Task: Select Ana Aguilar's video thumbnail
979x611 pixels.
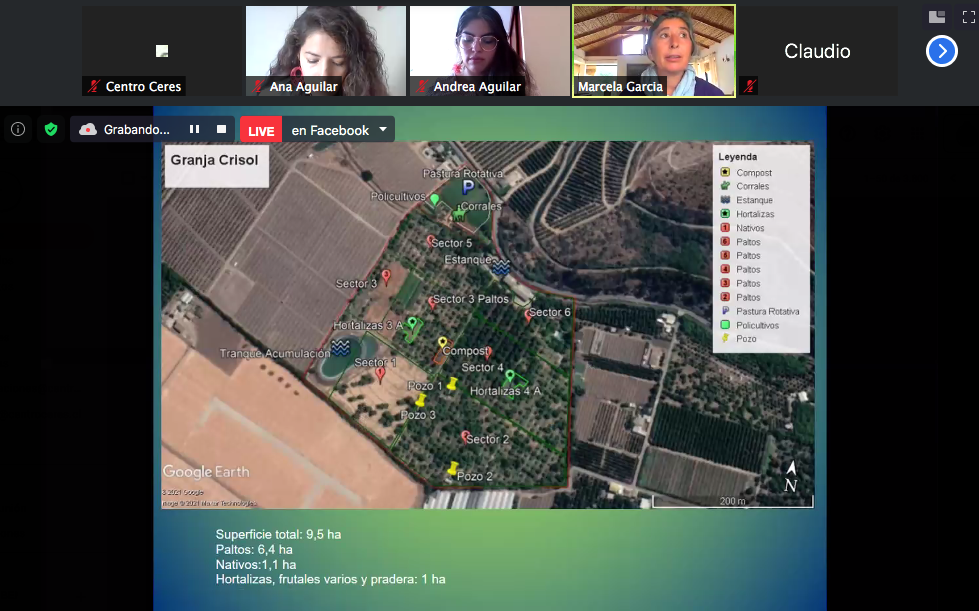Action: [x=326, y=51]
